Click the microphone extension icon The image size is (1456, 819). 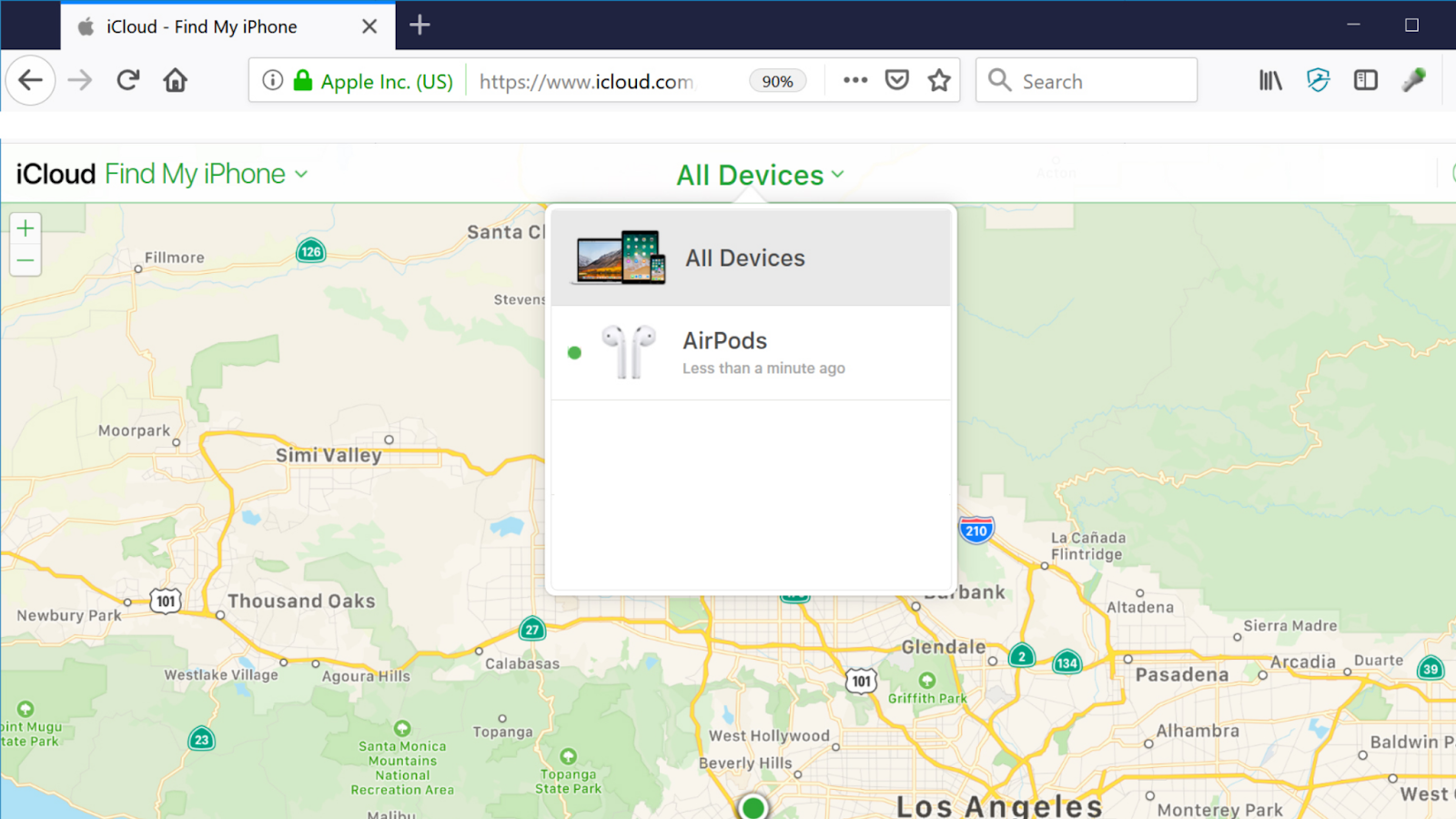tap(1414, 80)
